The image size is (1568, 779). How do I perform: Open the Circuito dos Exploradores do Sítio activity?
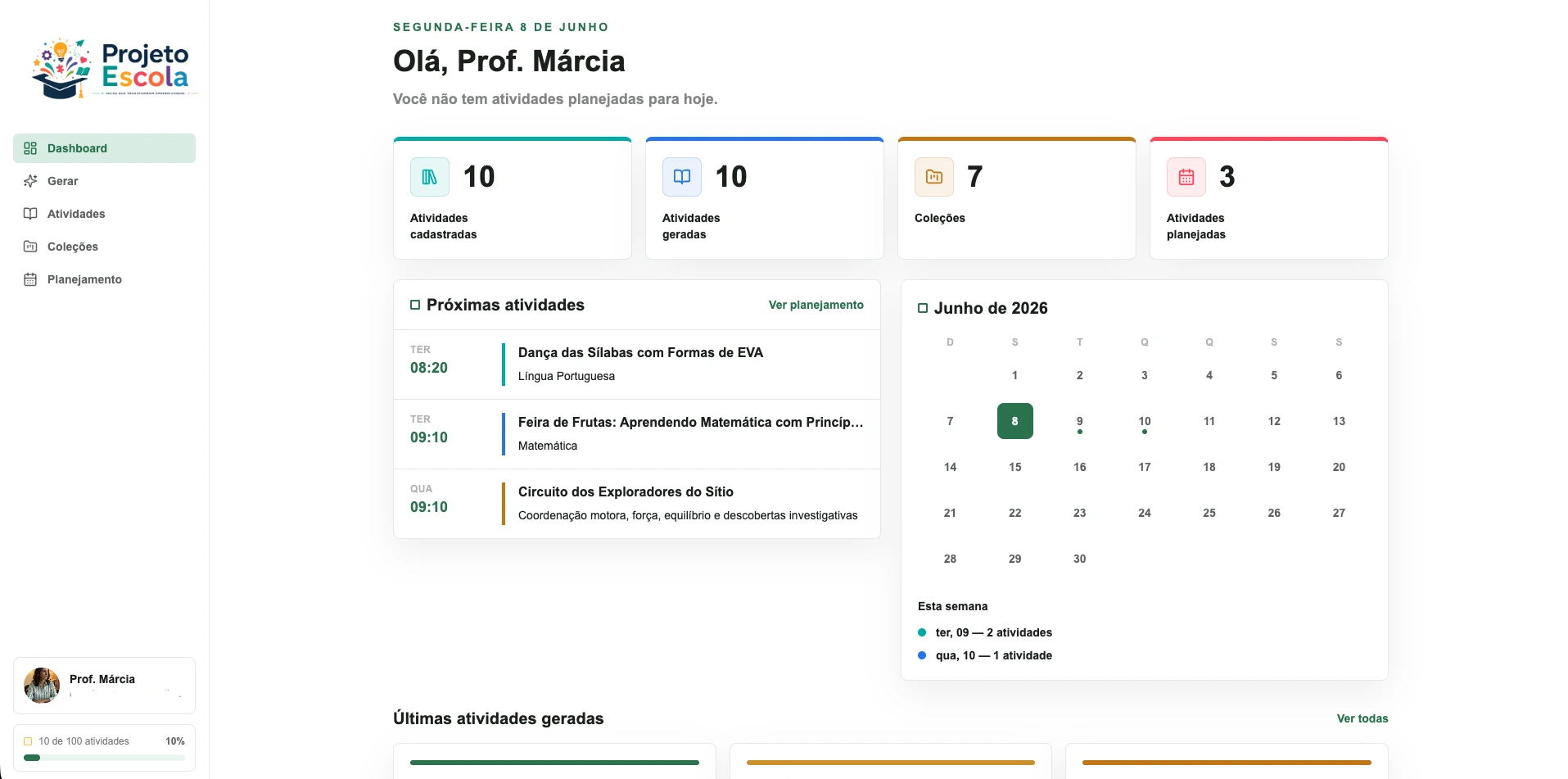[637, 504]
